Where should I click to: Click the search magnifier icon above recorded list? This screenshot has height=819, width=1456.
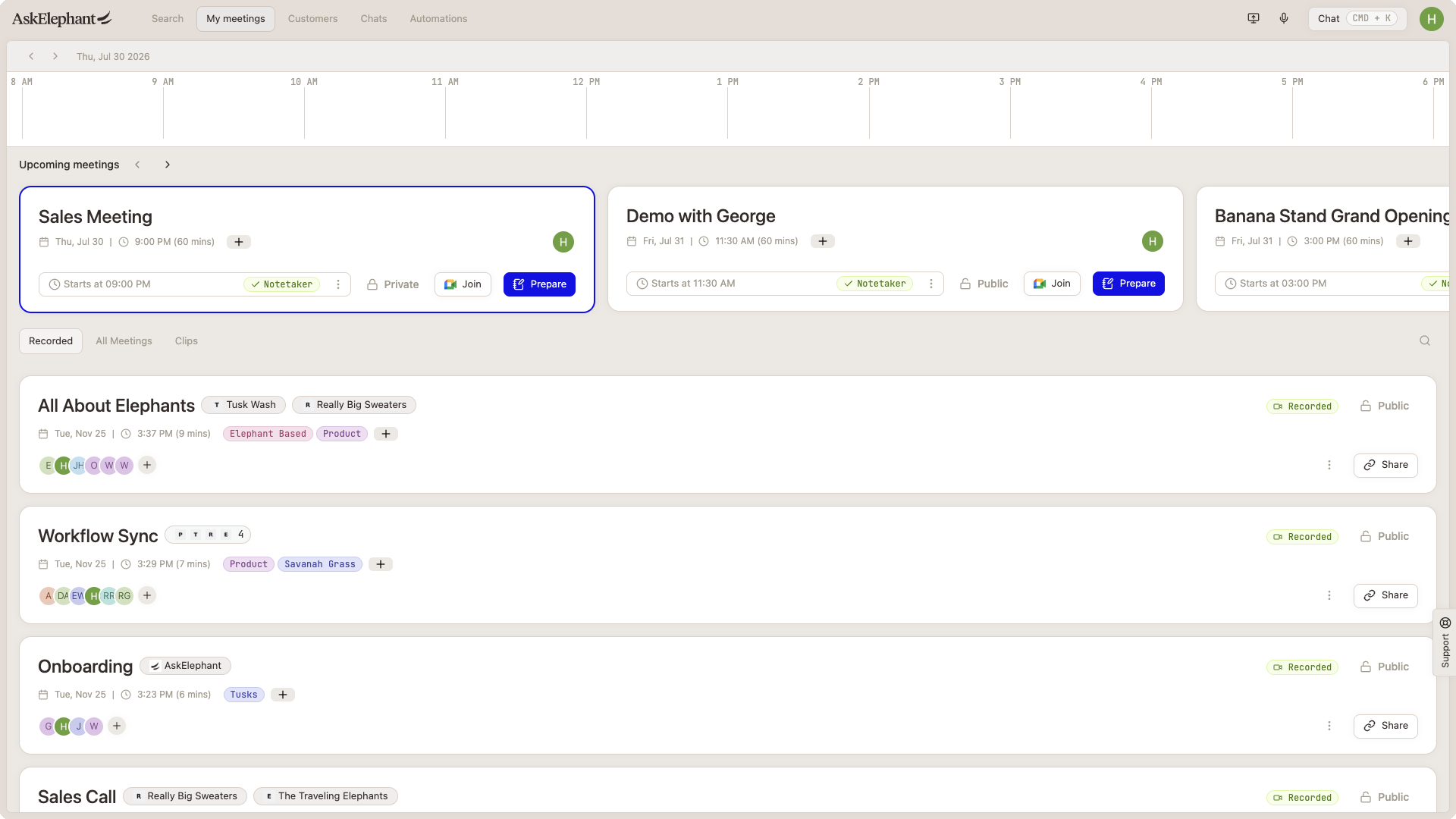coord(1425,340)
